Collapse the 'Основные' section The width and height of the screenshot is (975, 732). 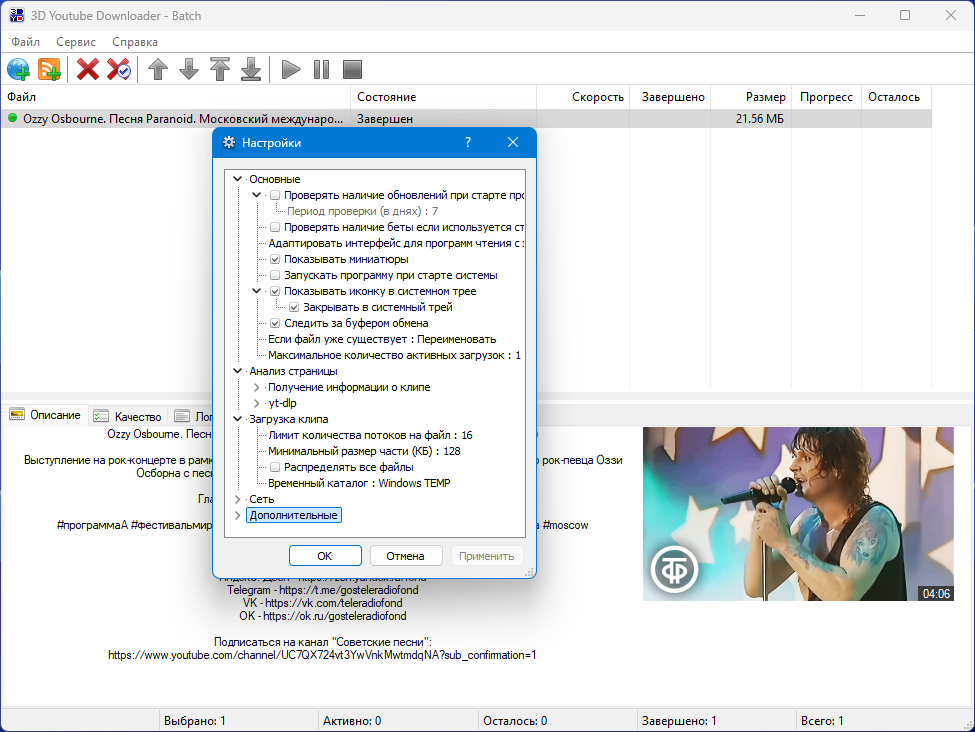[x=238, y=179]
